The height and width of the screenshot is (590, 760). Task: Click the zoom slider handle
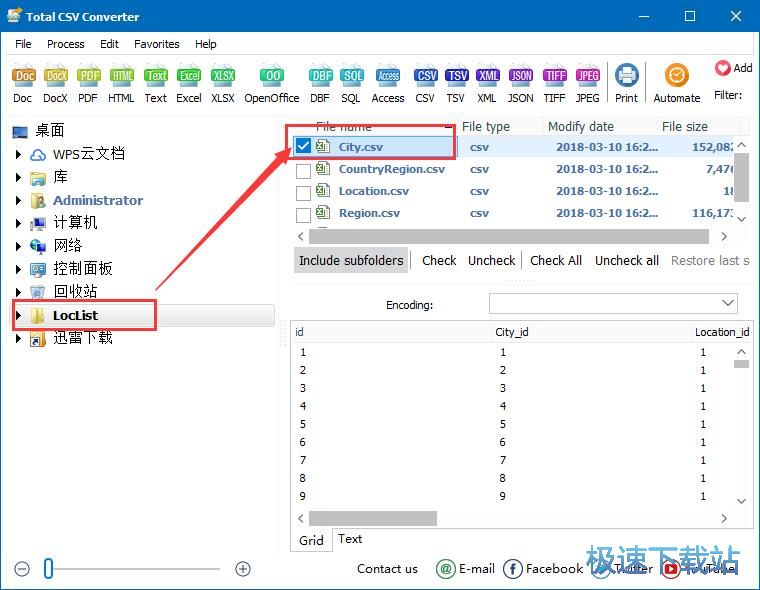(x=48, y=569)
